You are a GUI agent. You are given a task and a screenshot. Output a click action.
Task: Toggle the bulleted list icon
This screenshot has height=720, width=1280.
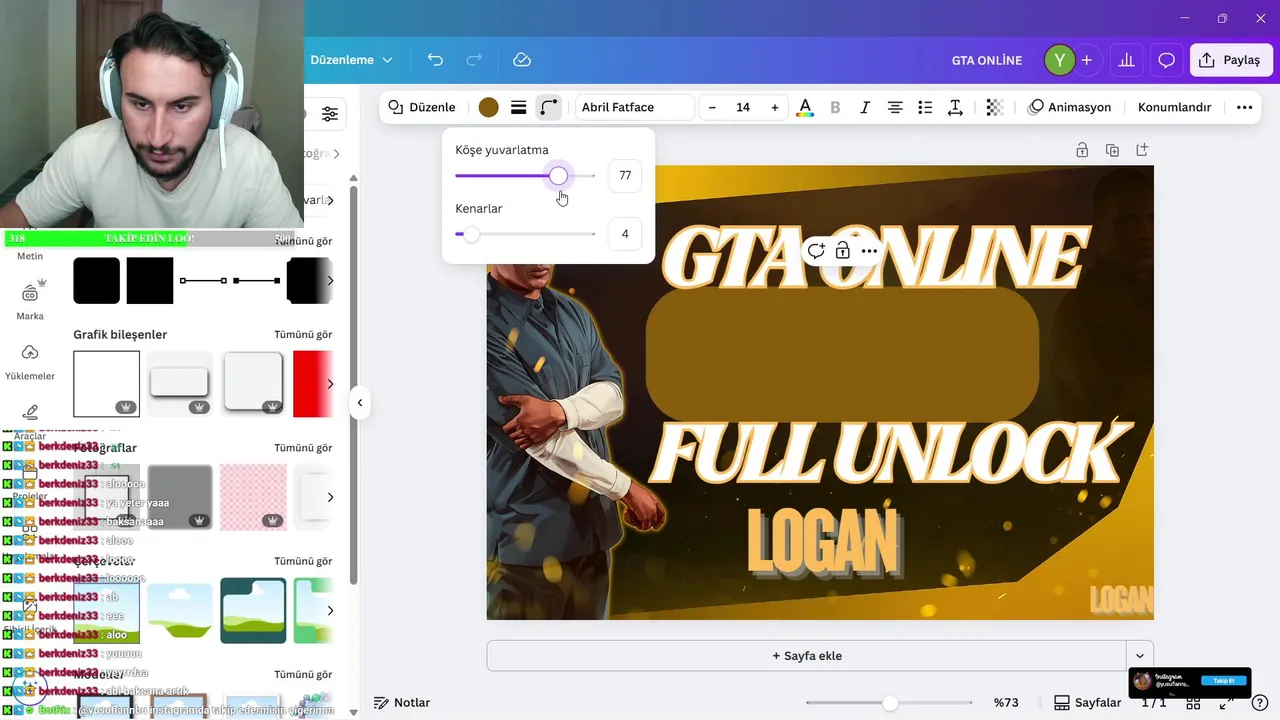click(925, 107)
